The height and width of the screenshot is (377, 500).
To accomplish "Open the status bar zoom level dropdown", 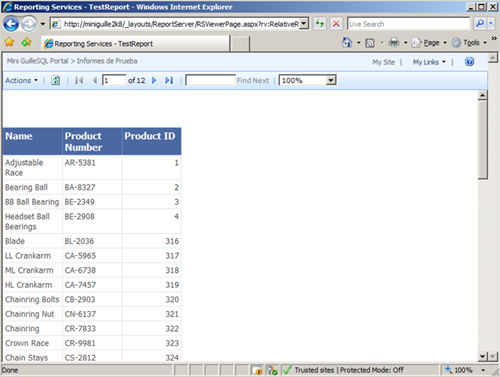I will [x=483, y=370].
